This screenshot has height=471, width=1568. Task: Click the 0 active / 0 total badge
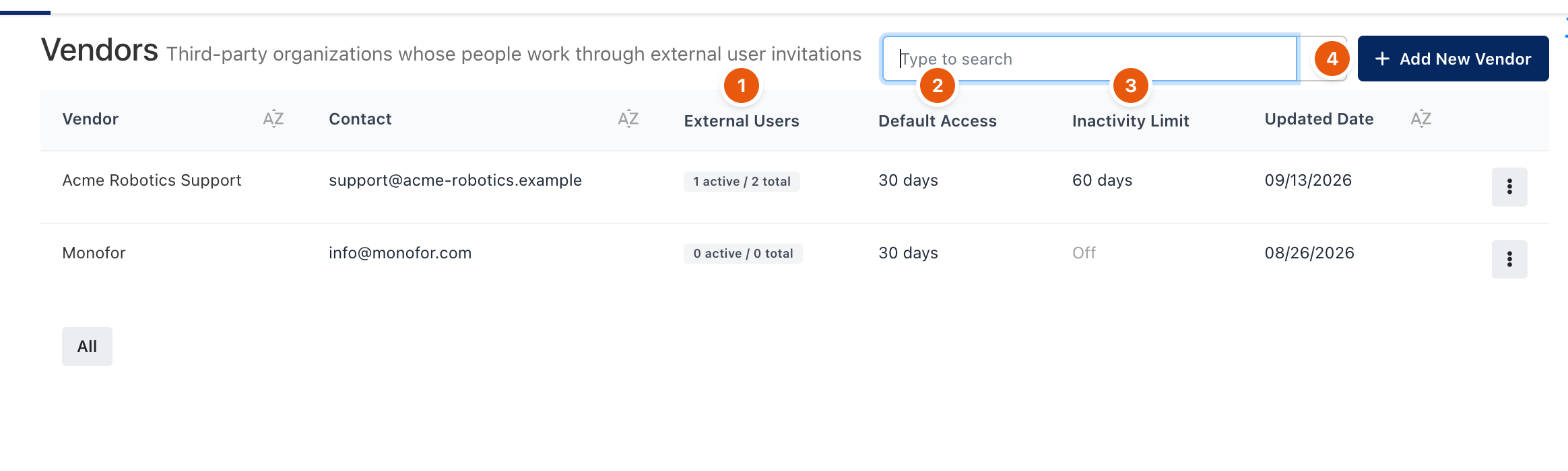pos(743,254)
